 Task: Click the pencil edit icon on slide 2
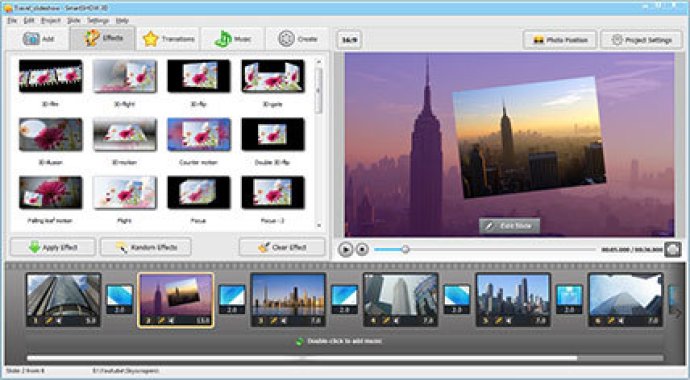pyautogui.click(x=160, y=321)
